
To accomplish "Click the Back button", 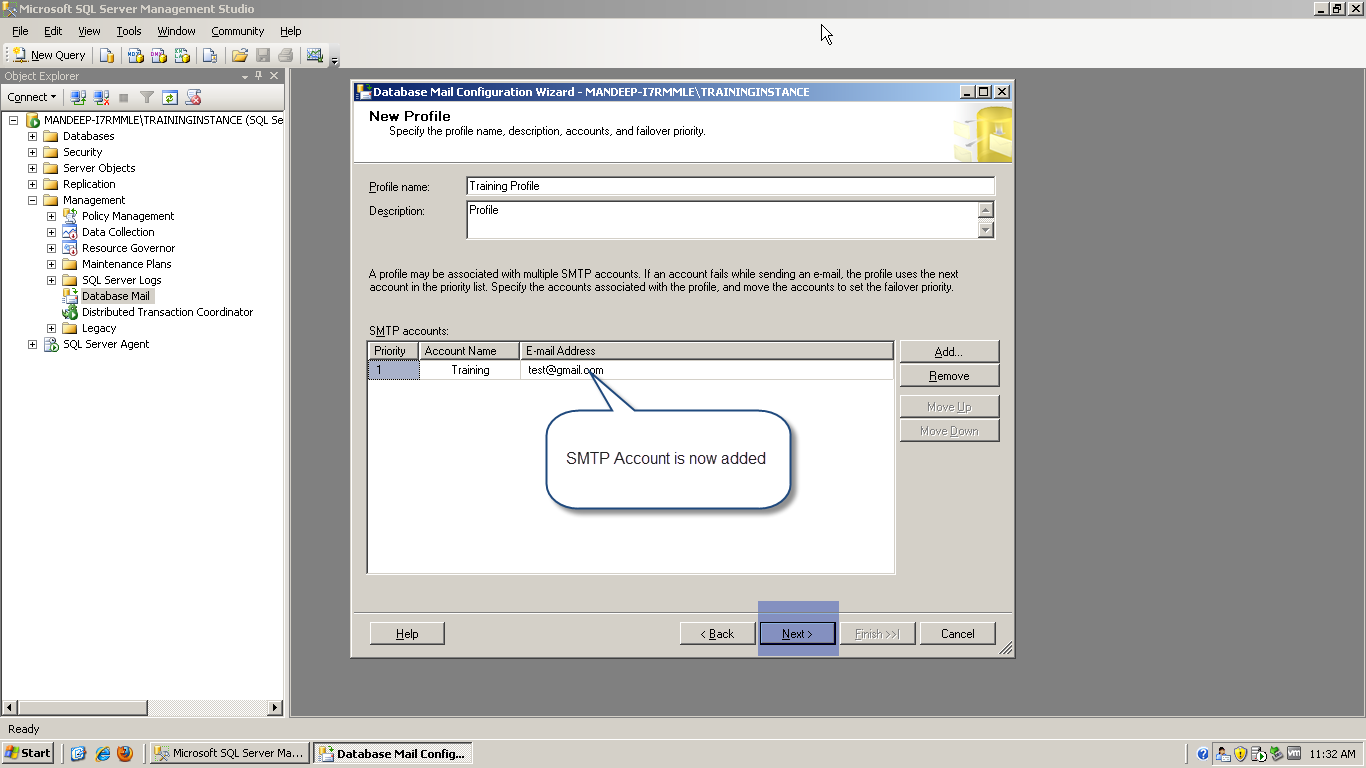I will pyautogui.click(x=717, y=634).
